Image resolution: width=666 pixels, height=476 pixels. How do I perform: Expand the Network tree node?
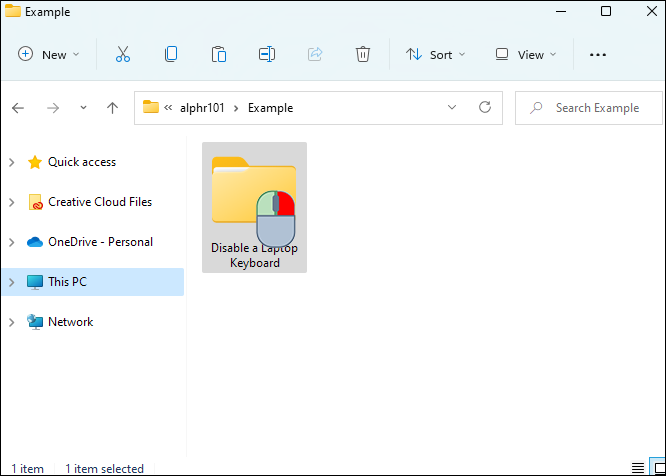point(12,322)
